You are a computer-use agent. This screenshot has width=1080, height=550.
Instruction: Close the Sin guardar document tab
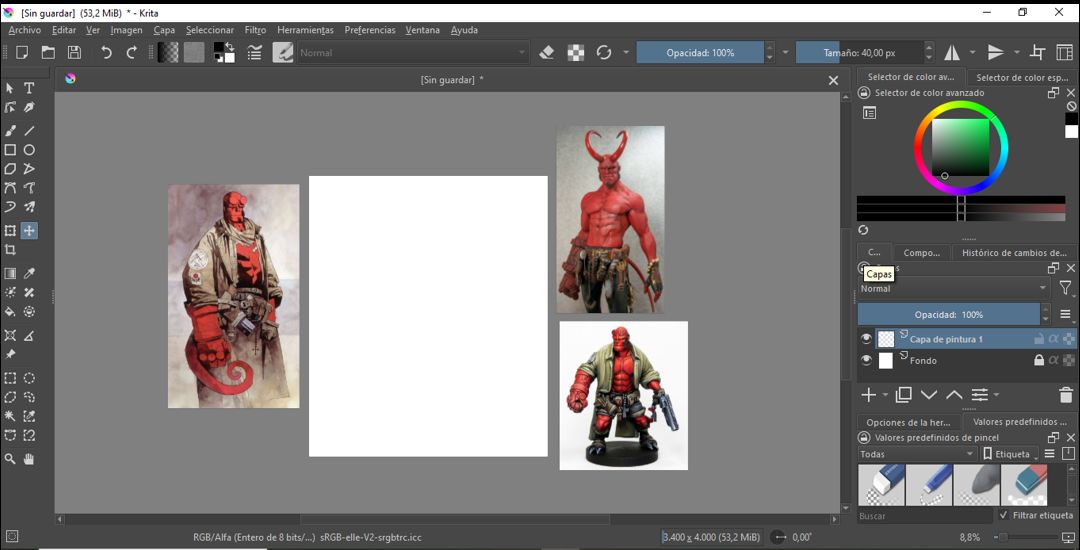[x=833, y=81]
